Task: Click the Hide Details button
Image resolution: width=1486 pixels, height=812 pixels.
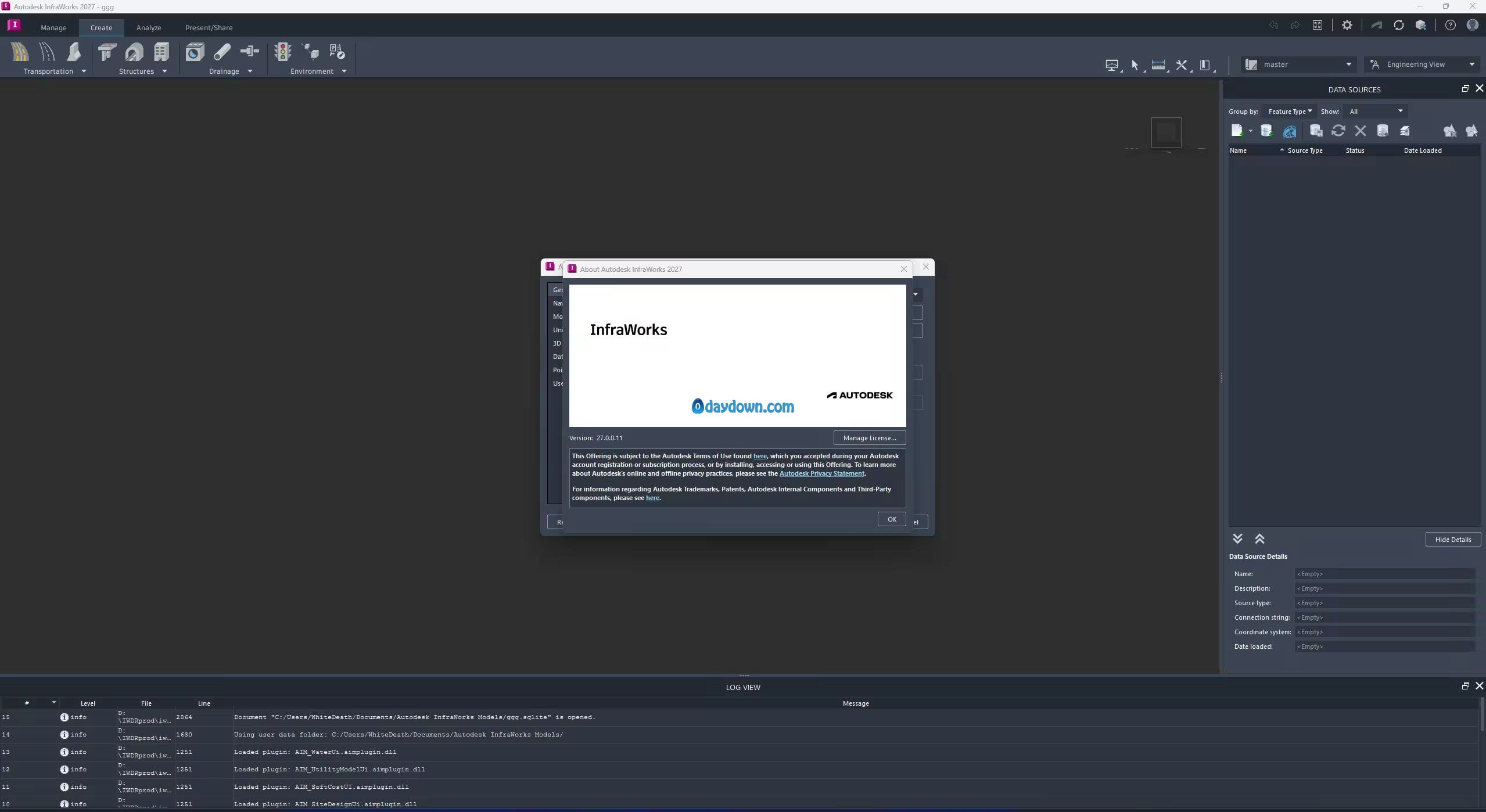Action: pos(1452,540)
